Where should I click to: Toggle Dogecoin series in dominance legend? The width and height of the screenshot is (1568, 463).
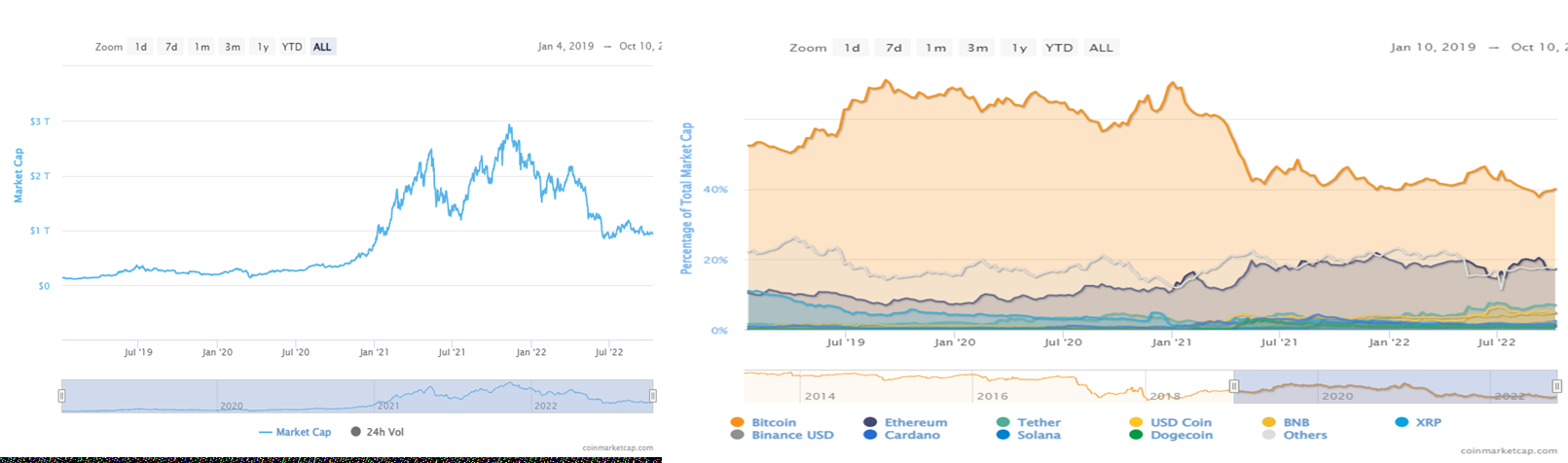tap(1170, 435)
